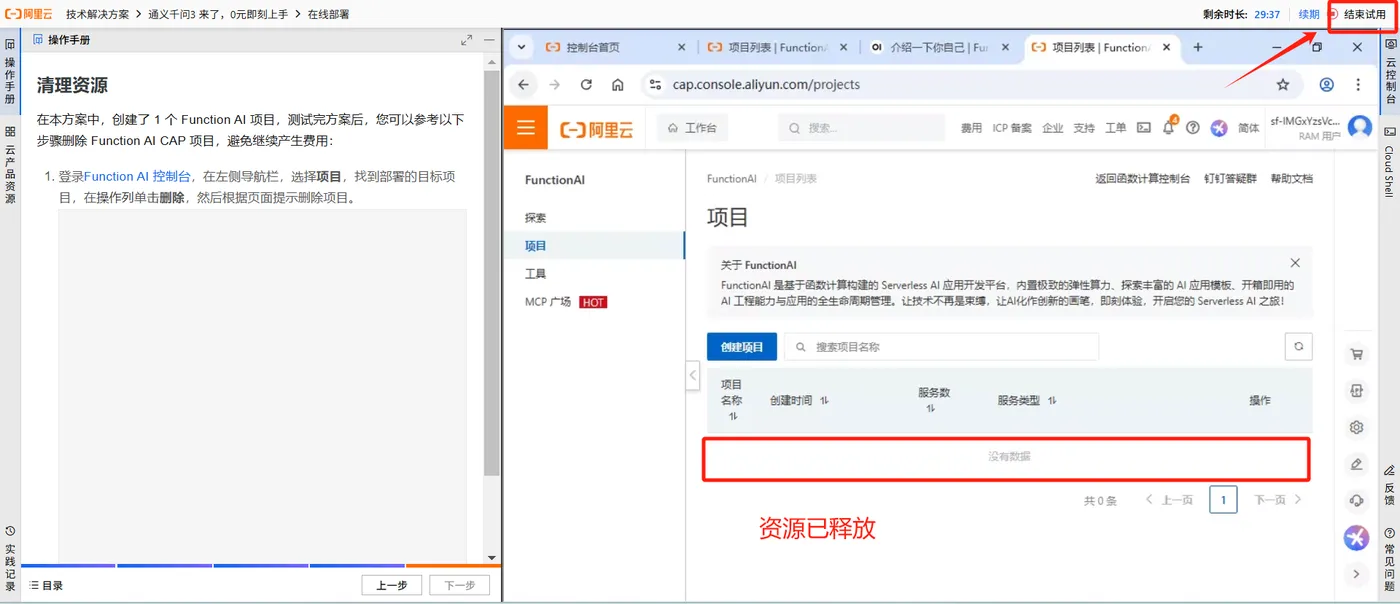Open the 钉钉答疑群 link

point(1230,178)
